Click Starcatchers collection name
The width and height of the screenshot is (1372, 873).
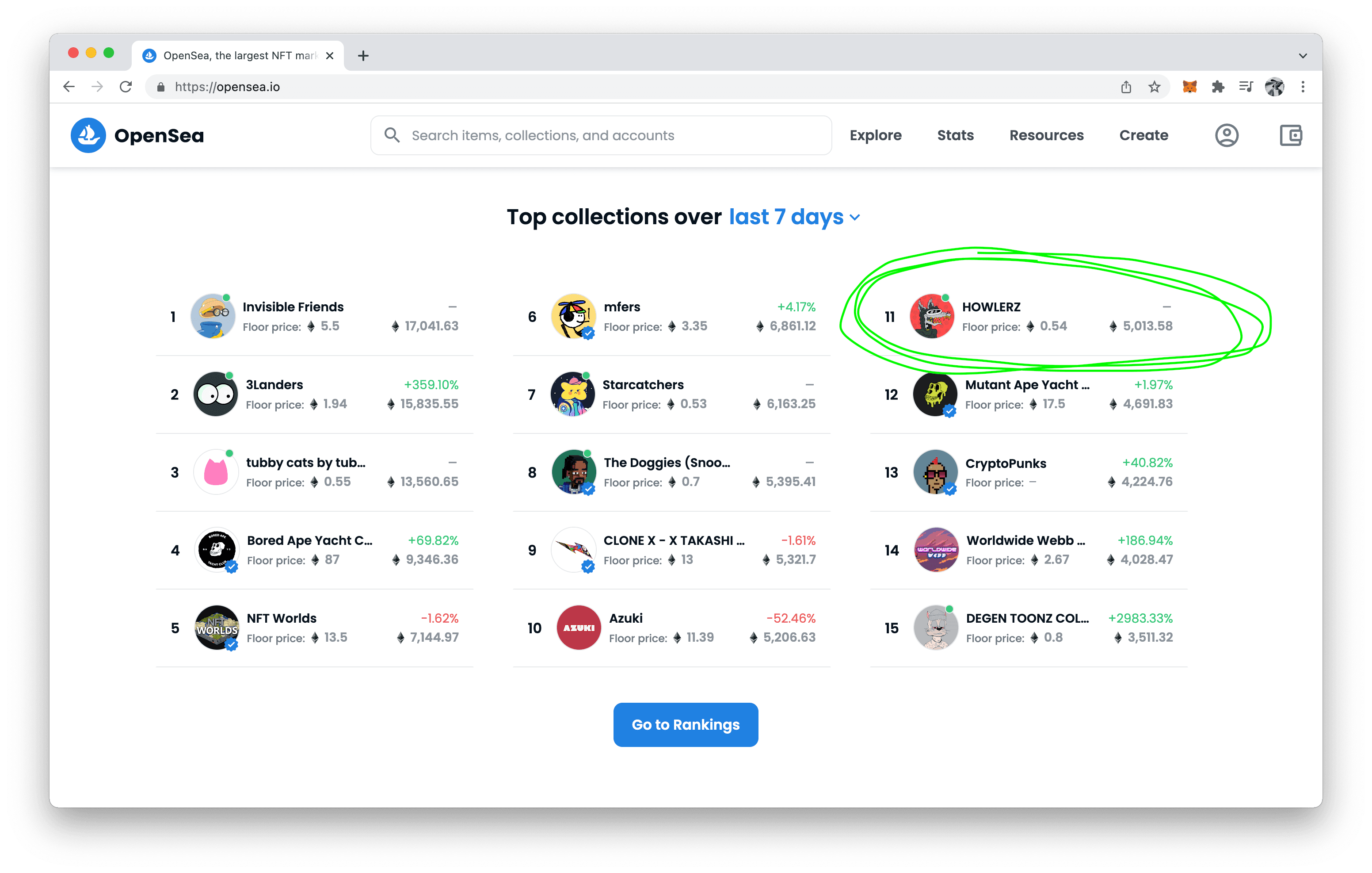pos(643,385)
